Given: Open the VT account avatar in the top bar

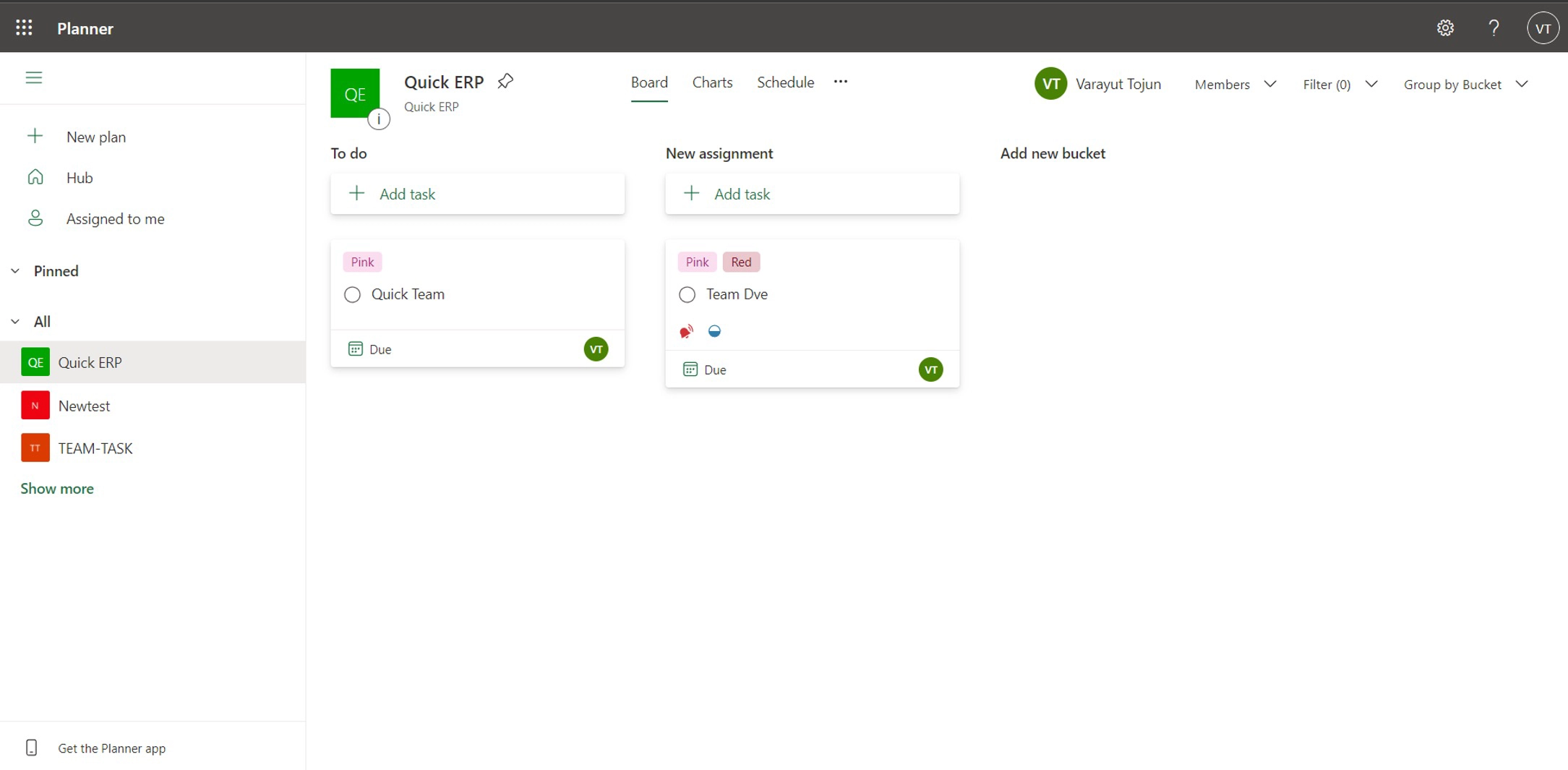Looking at the screenshot, I should [1543, 28].
